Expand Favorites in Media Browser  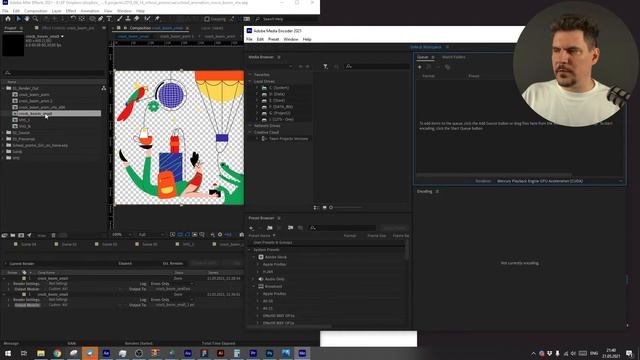point(250,75)
